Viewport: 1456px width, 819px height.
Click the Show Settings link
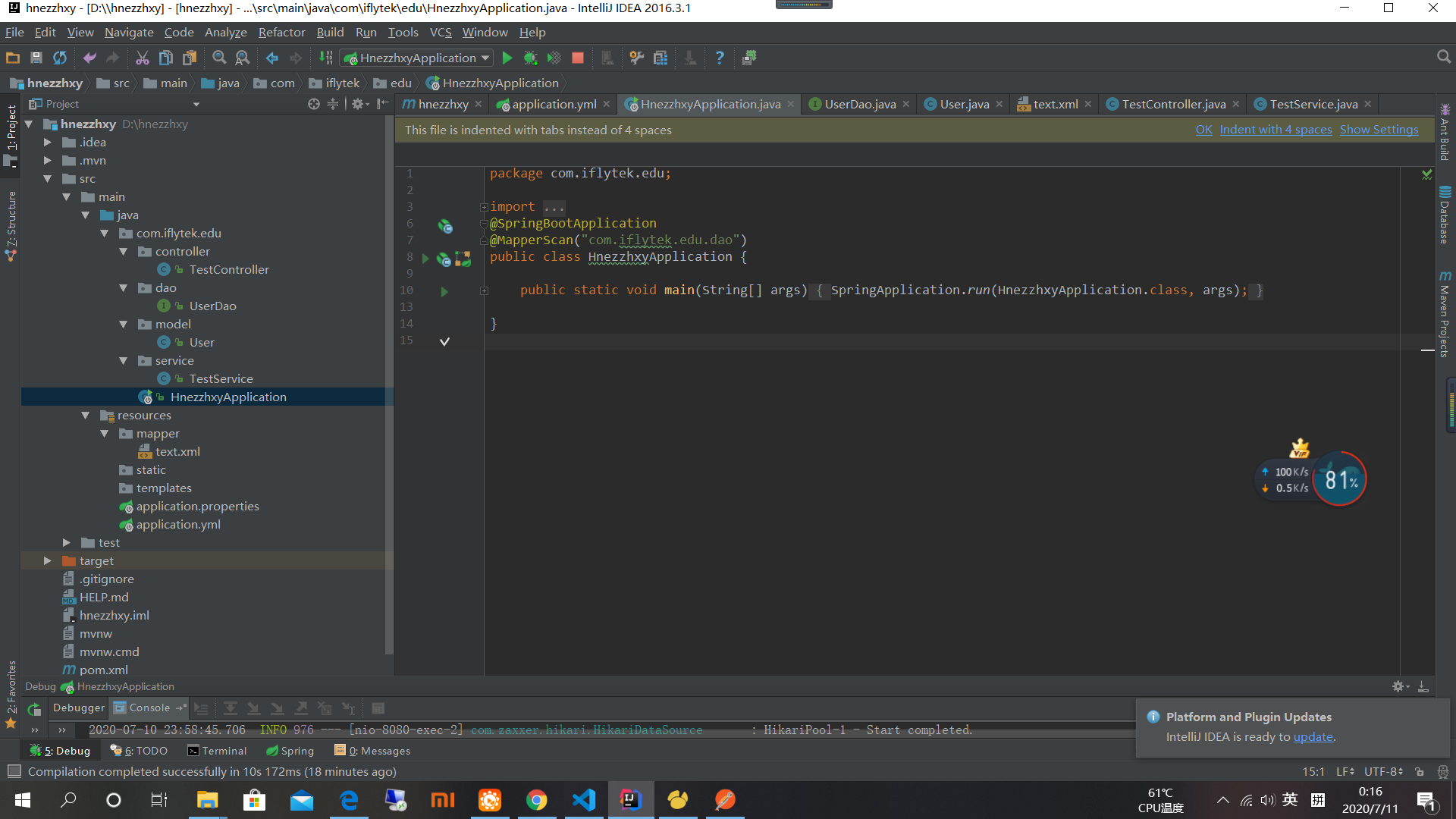(1379, 130)
